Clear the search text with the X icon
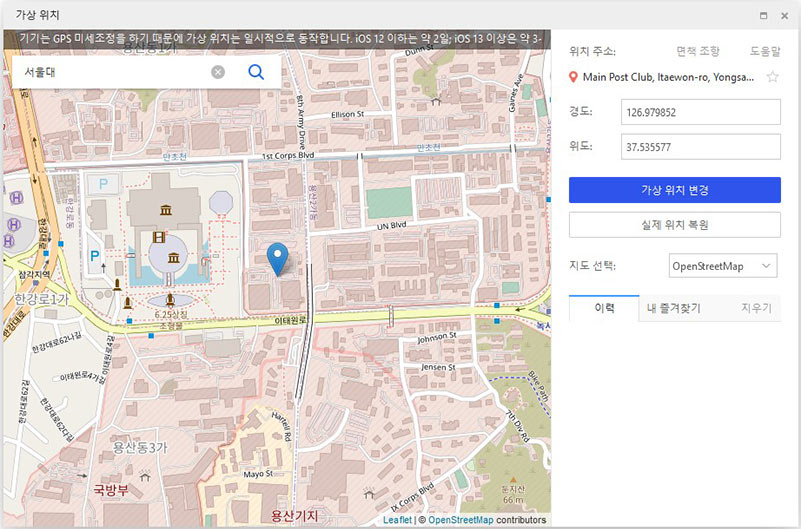The height and width of the screenshot is (529, 801). click(x=218, y=72)
